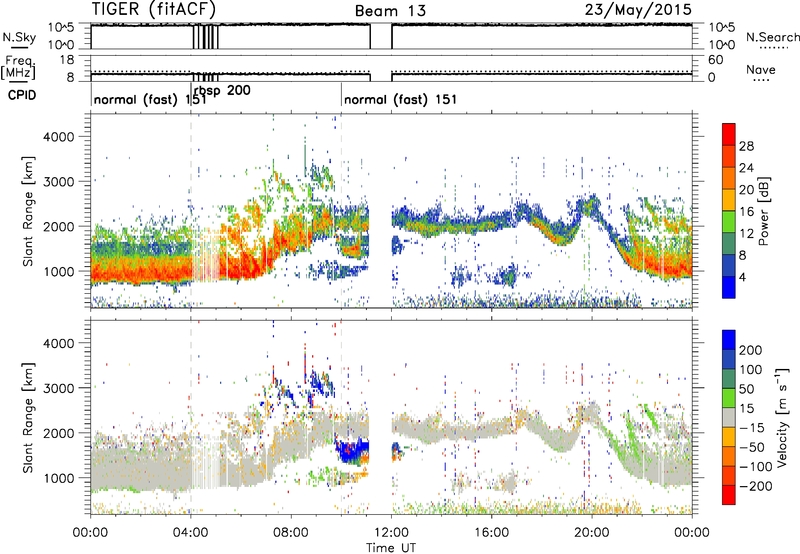Click the -100 tick on Velocity colorbar
Screen dimensions: 800x554
tap(755, 466)
